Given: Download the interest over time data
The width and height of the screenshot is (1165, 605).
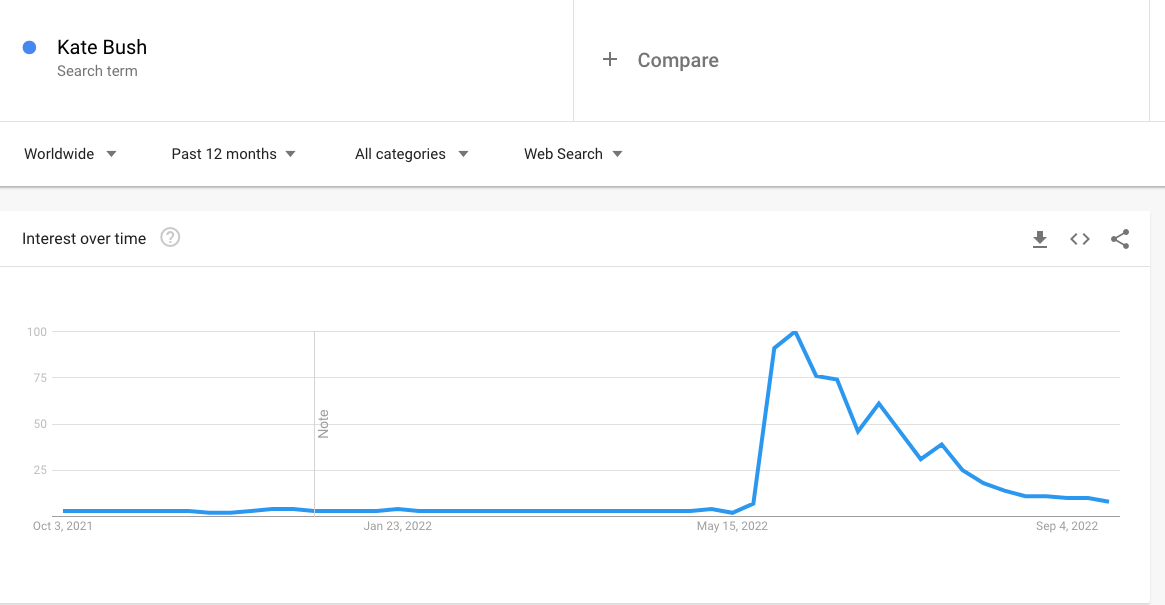Looking at the screenshot, I should [1040, 239].
